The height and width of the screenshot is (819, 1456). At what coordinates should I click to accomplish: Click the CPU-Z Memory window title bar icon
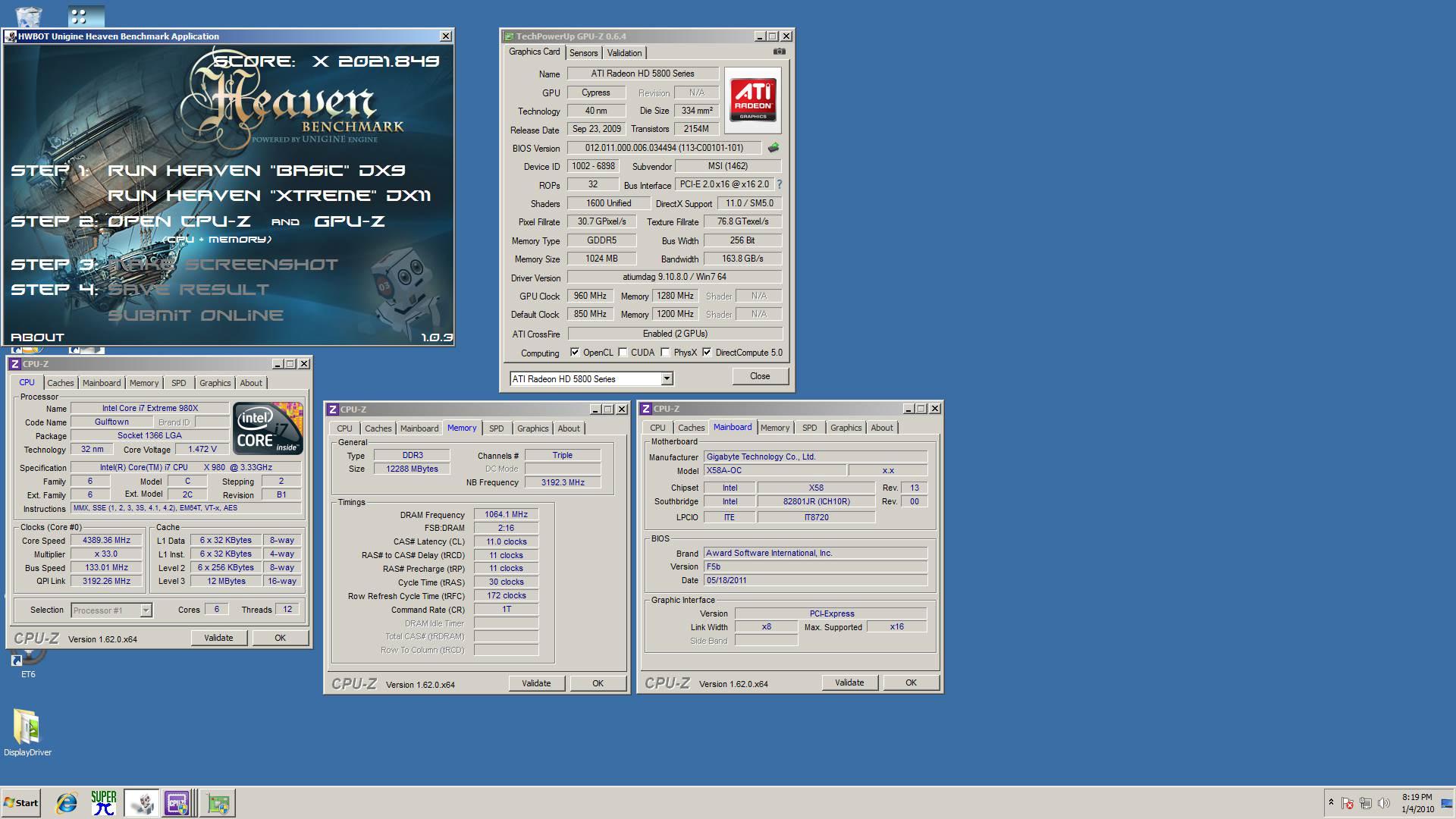(332, 409)
